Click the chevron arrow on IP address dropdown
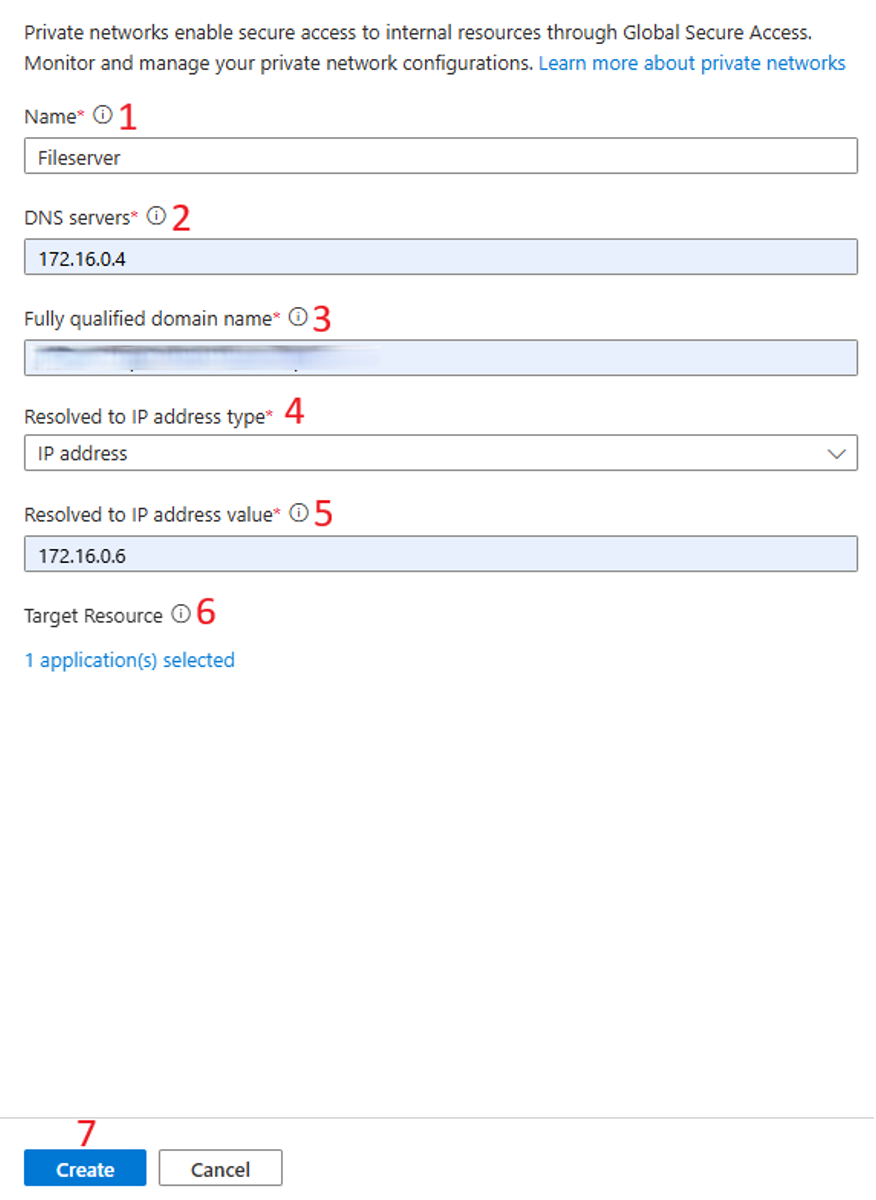This screenshot has width=876, height=1200. click(x=836, y=453)
